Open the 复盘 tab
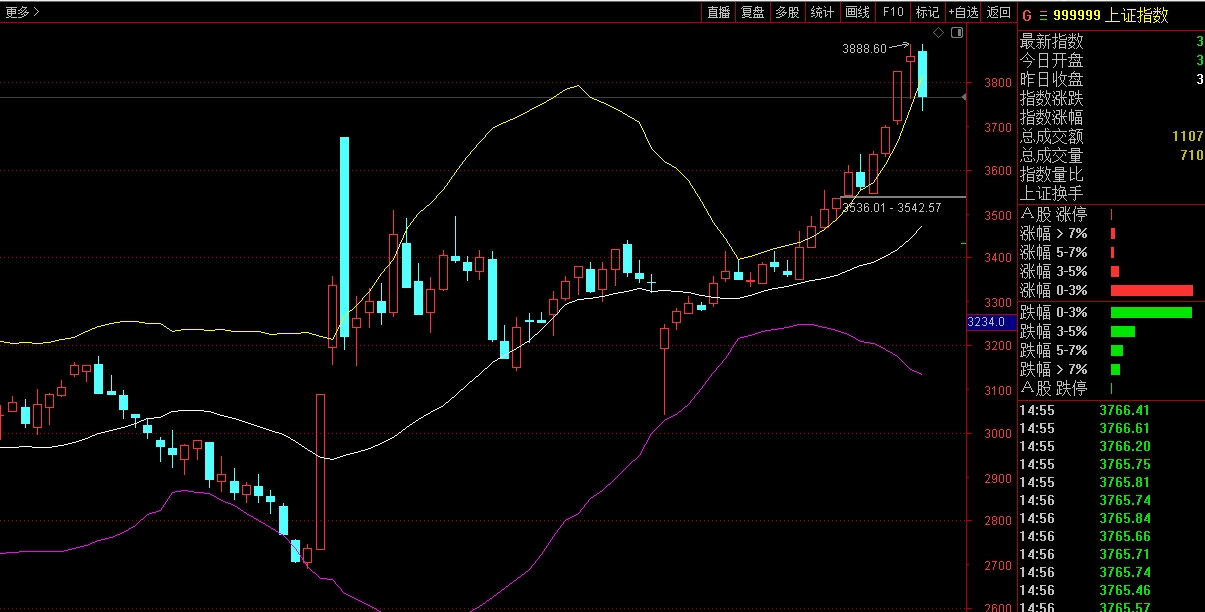Viewport: 1205px width, 612px height. 752,12
